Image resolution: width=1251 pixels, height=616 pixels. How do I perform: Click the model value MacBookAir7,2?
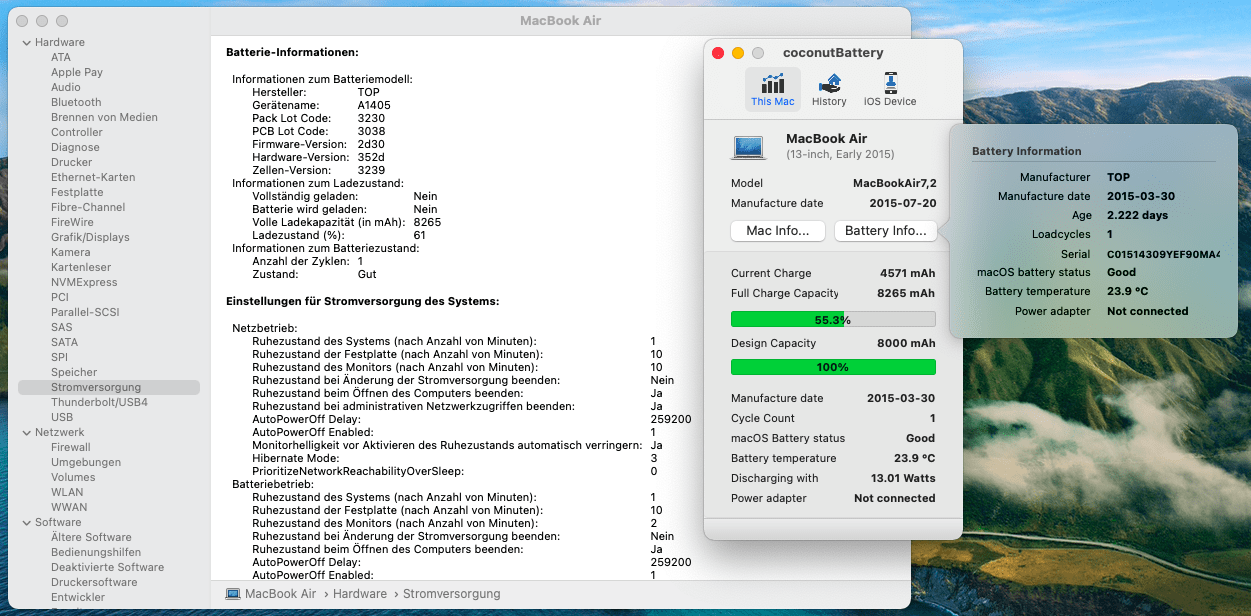point(894,183)
